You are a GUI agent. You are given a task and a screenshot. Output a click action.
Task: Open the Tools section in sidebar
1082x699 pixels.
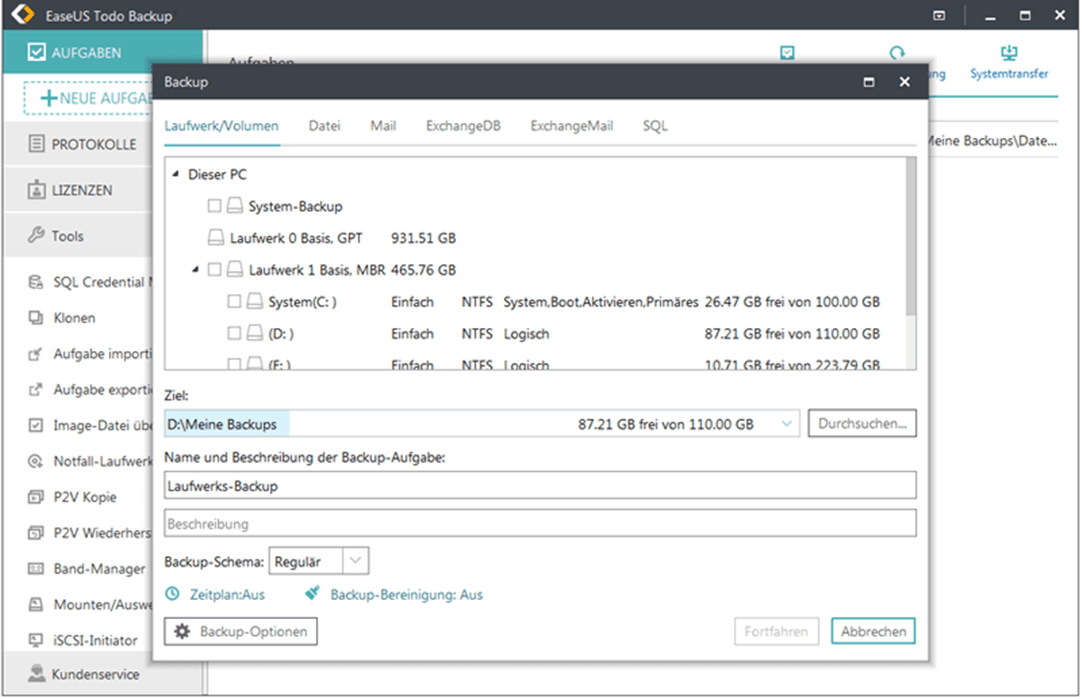coord(78,236)
